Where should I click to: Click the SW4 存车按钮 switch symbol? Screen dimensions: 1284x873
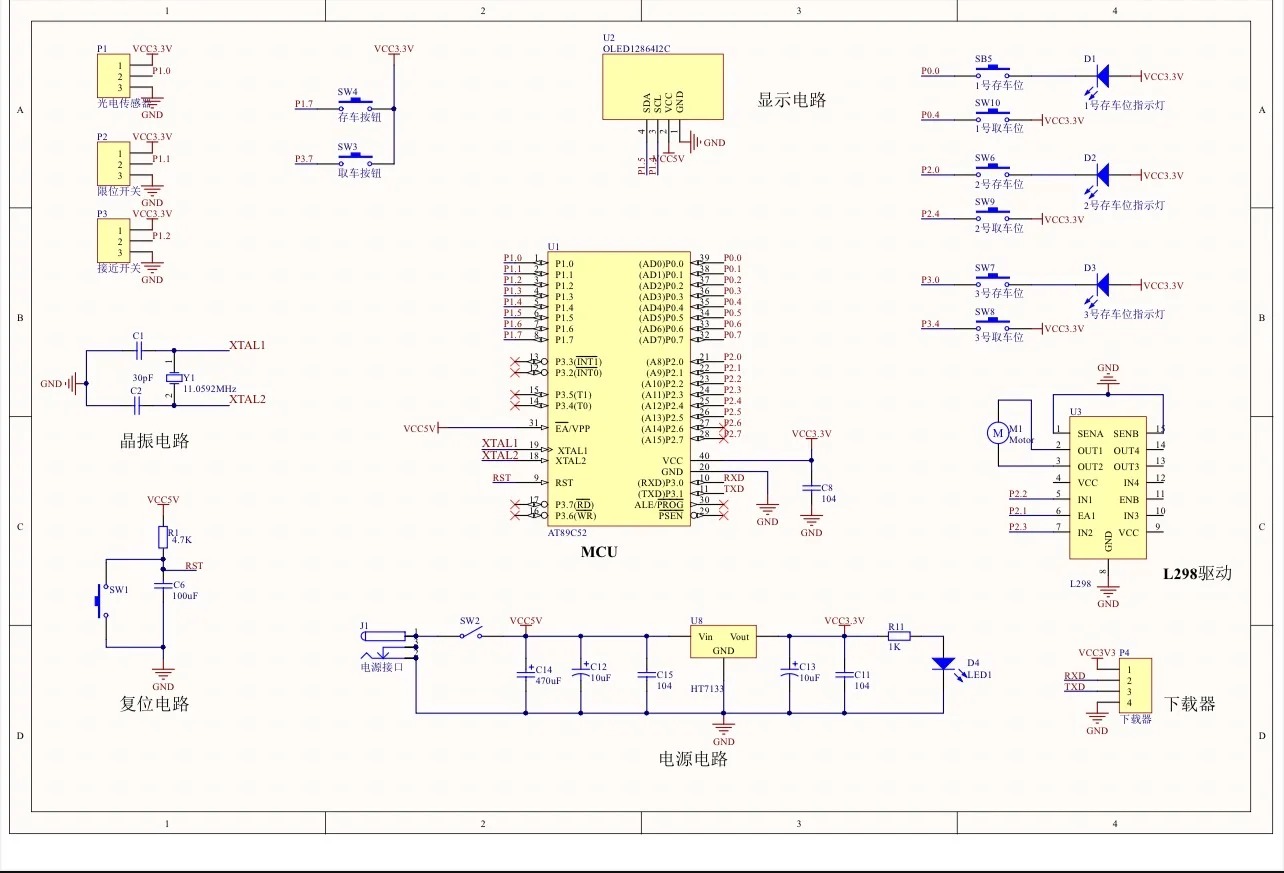pyautogui.click(x=356, y=101)
